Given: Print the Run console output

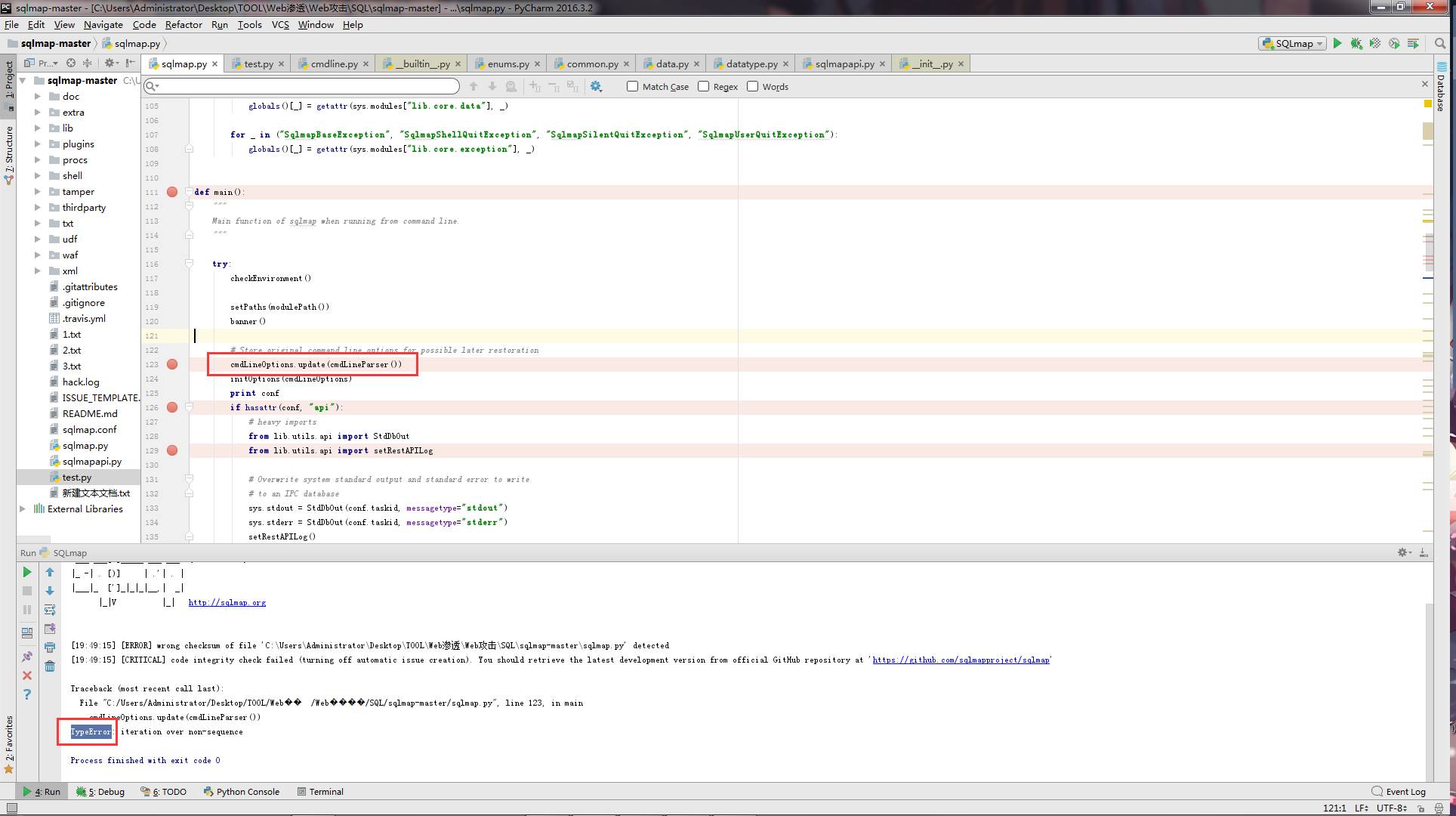Looking at the screenshot, I should pos(50,648).
